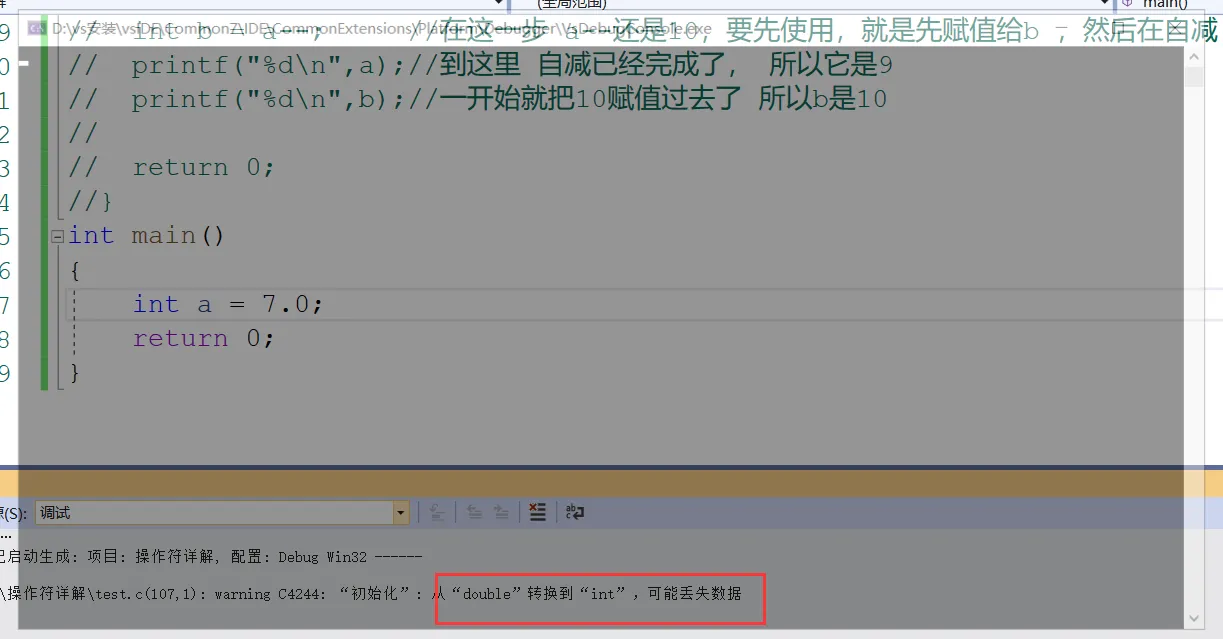Image resolution: width=1223 pixels, height=639 pixels.
Task: Click the output panel scrollbar down arrow
Action: [1193, 620]
